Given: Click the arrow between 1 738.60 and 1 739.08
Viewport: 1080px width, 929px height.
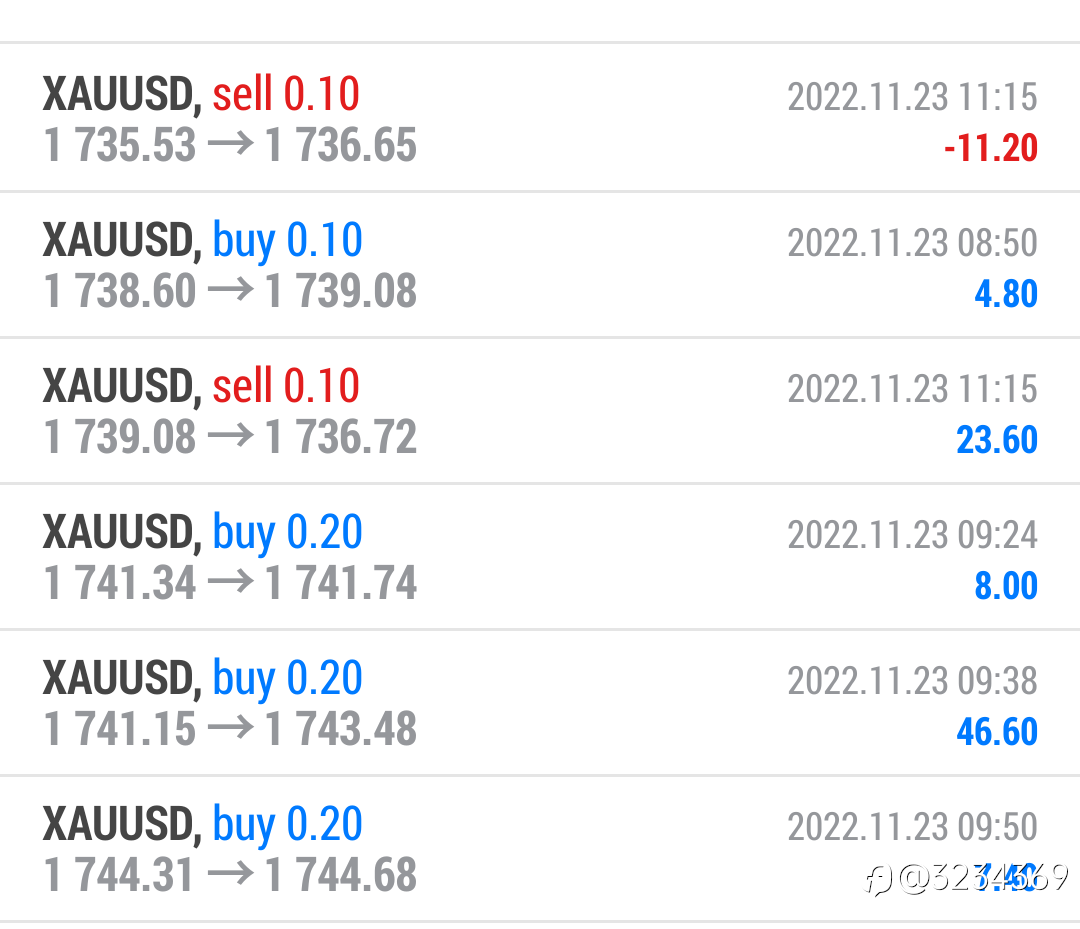Looking at the screenshot, I should tap(231, 289).
